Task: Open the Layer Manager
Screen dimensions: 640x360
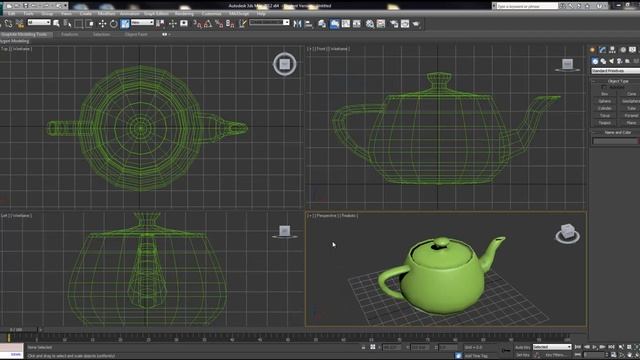Action: coord(322,24)
